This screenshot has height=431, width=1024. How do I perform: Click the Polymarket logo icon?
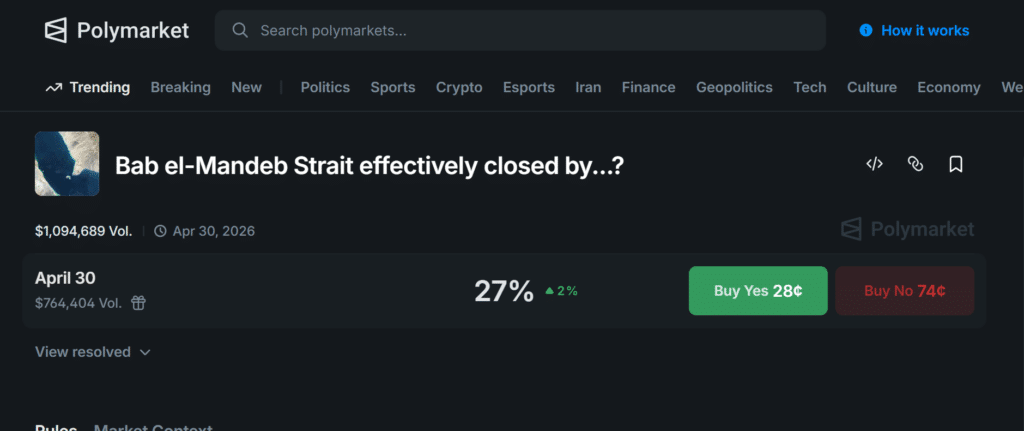[56, 31]
